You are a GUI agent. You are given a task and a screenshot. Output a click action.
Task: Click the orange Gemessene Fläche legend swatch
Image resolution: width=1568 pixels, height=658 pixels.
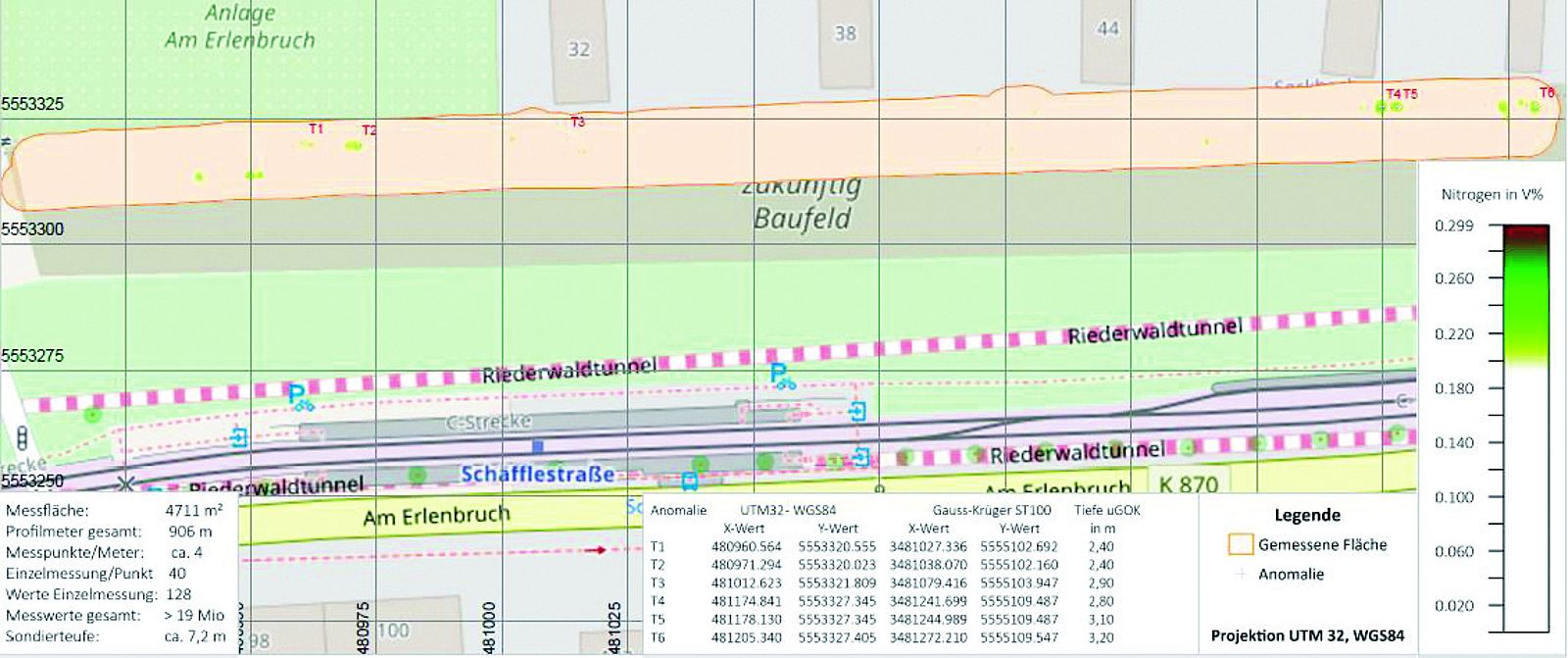coord(1240,544)
